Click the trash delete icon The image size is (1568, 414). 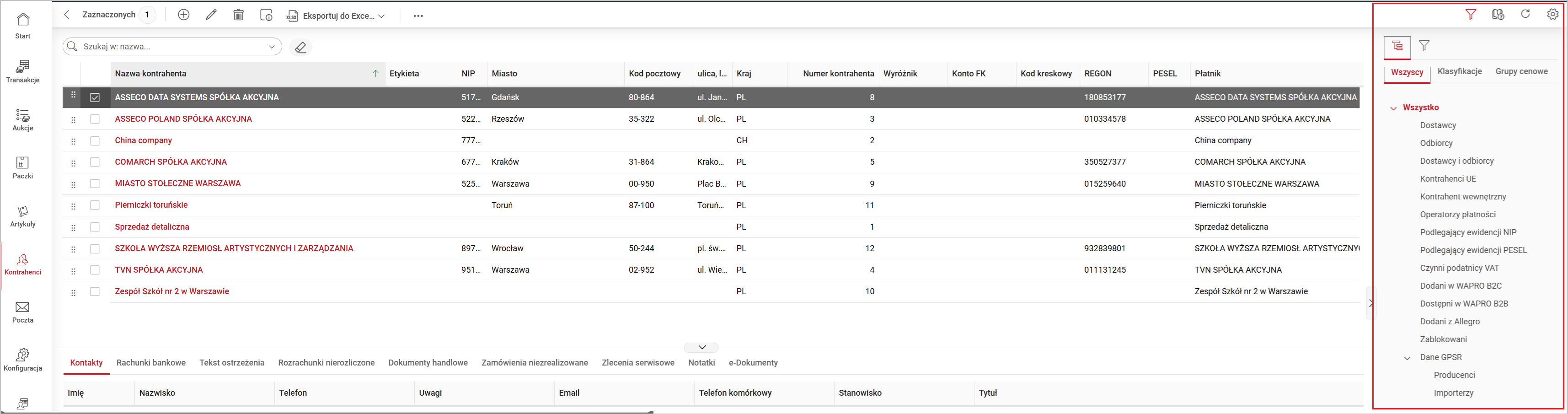[x=239, y=15]
